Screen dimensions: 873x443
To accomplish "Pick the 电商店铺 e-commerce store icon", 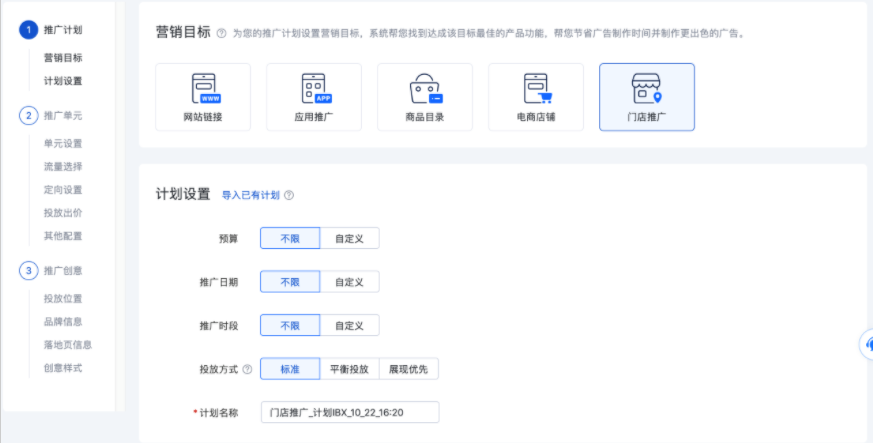I will [536, 90].
